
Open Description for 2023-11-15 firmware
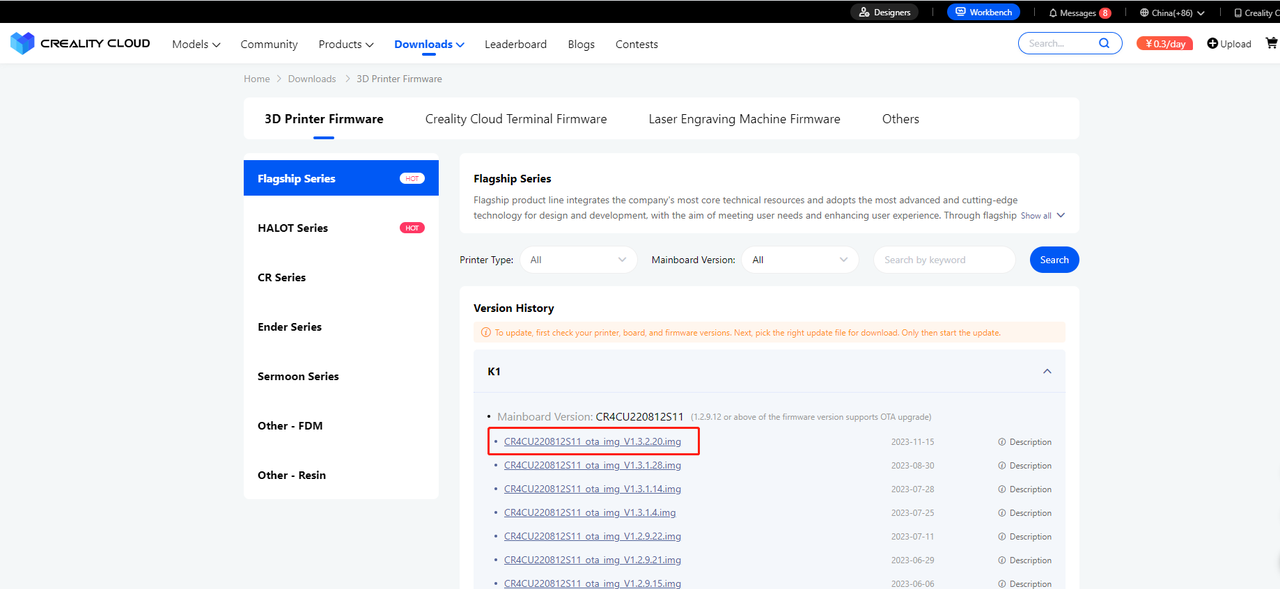pos(1030,442)
